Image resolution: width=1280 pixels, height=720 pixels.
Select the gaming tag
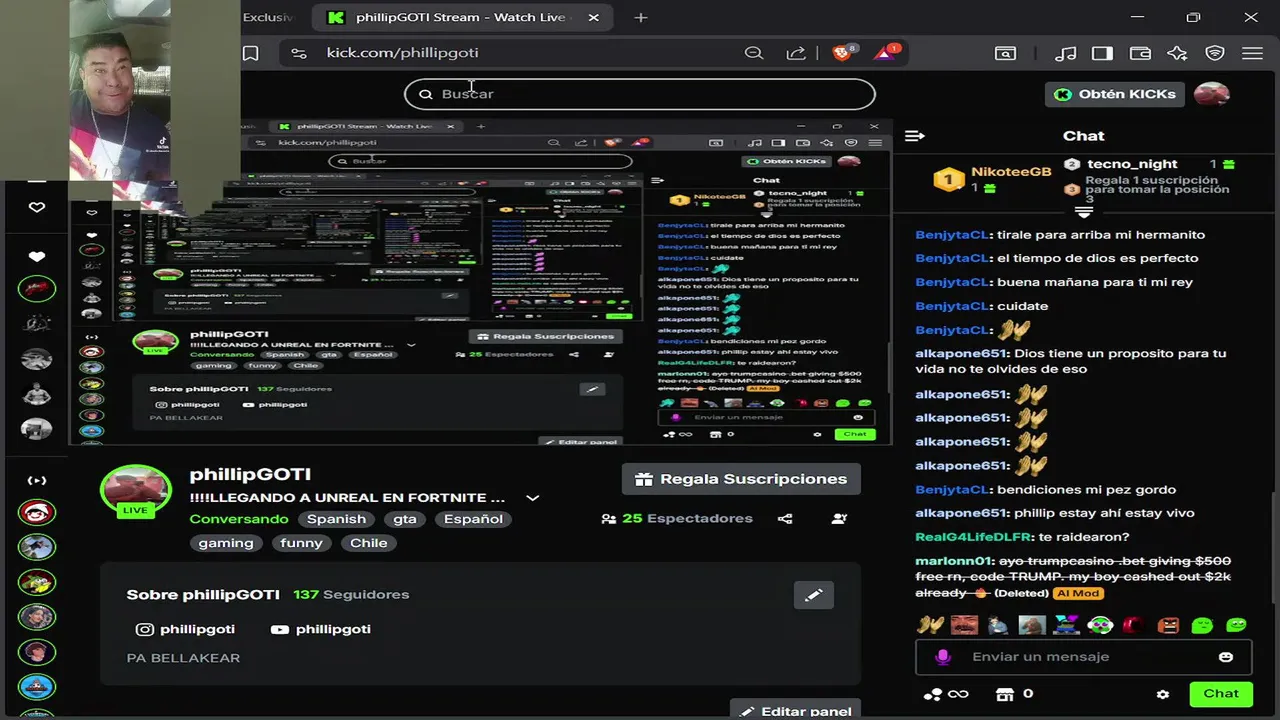click(226, 543)
